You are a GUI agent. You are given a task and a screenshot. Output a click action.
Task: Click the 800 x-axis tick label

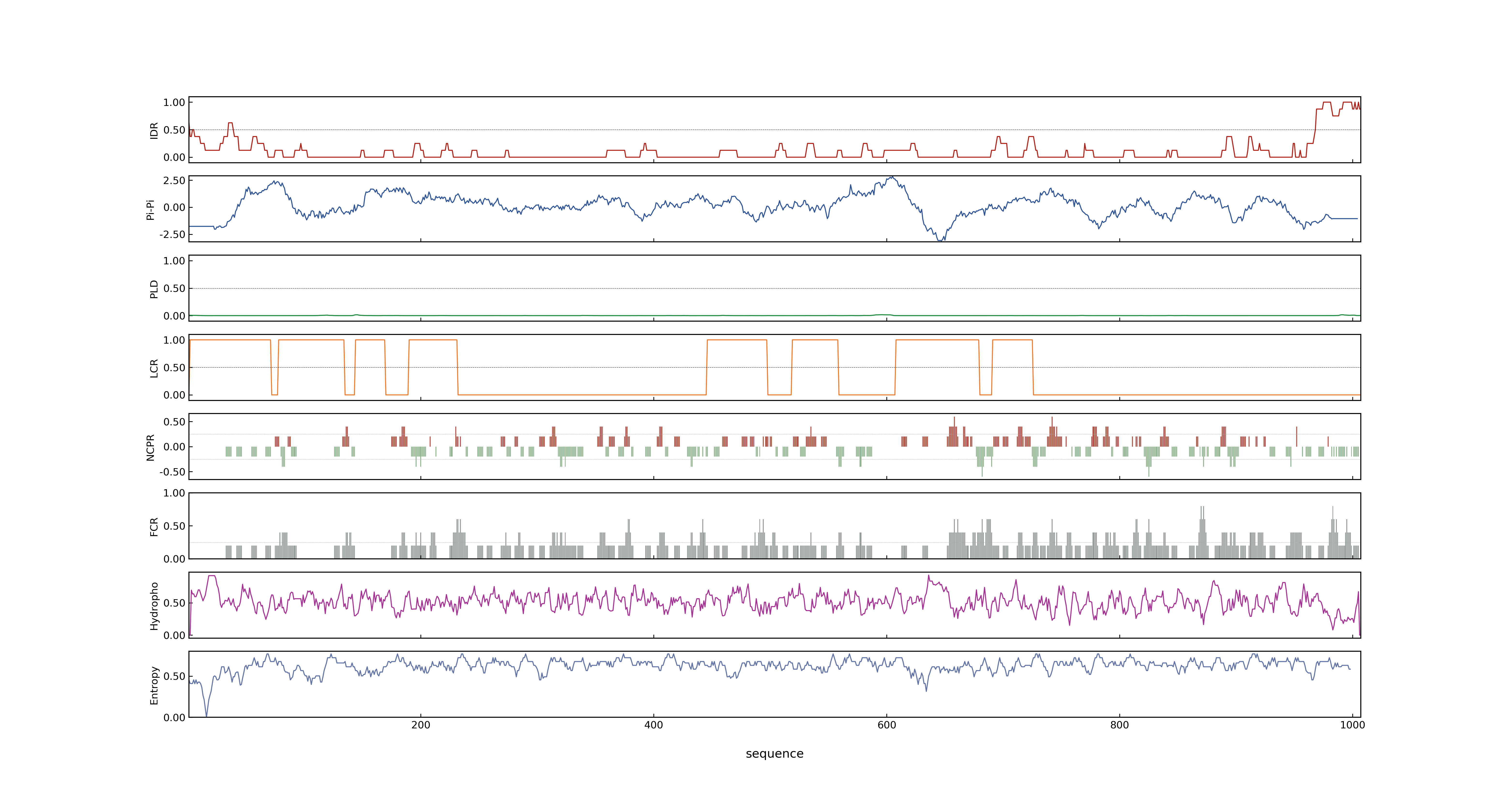click(x=1119, y=725)
